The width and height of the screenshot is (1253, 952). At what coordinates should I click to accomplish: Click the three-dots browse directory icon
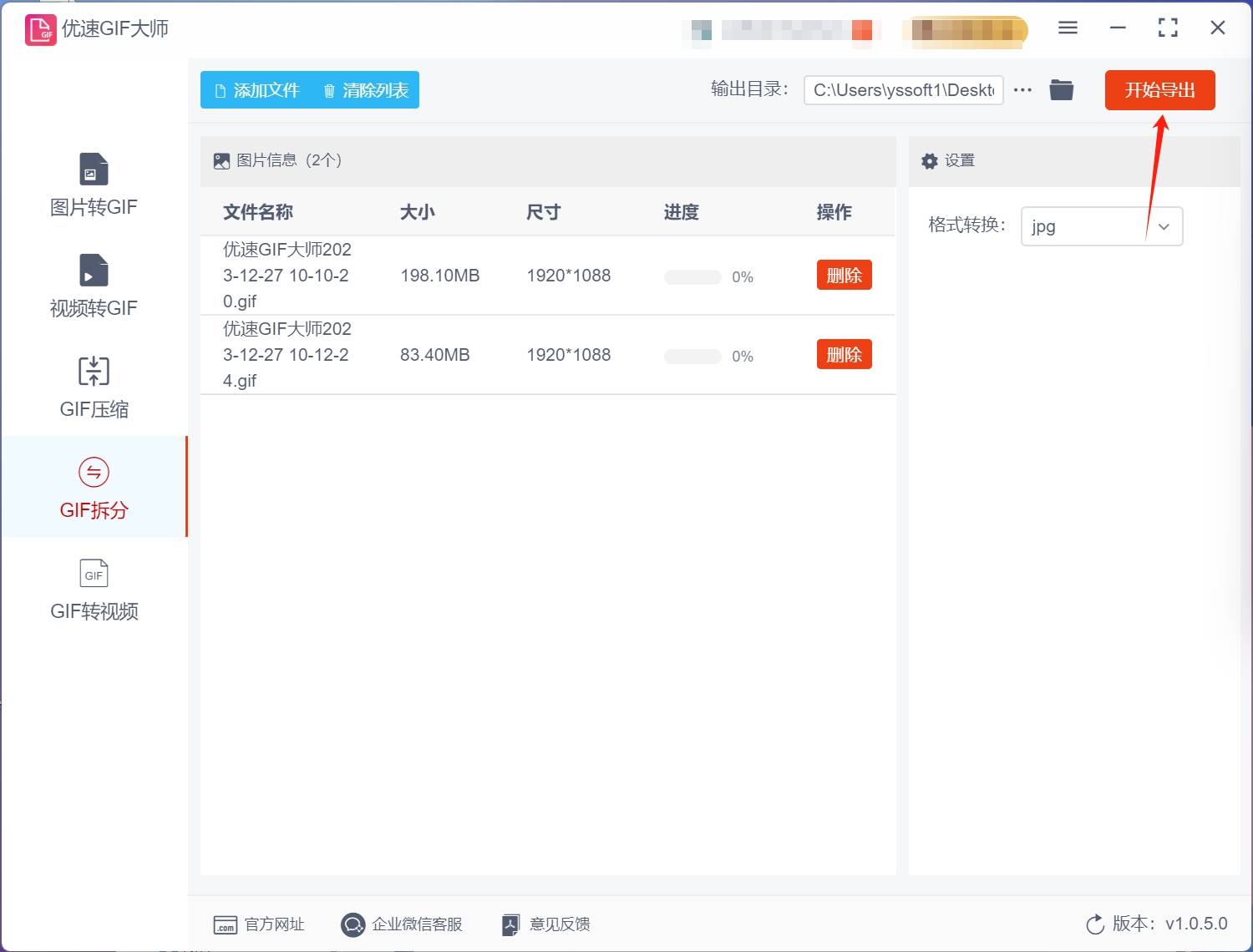[x=1022, y=89]
